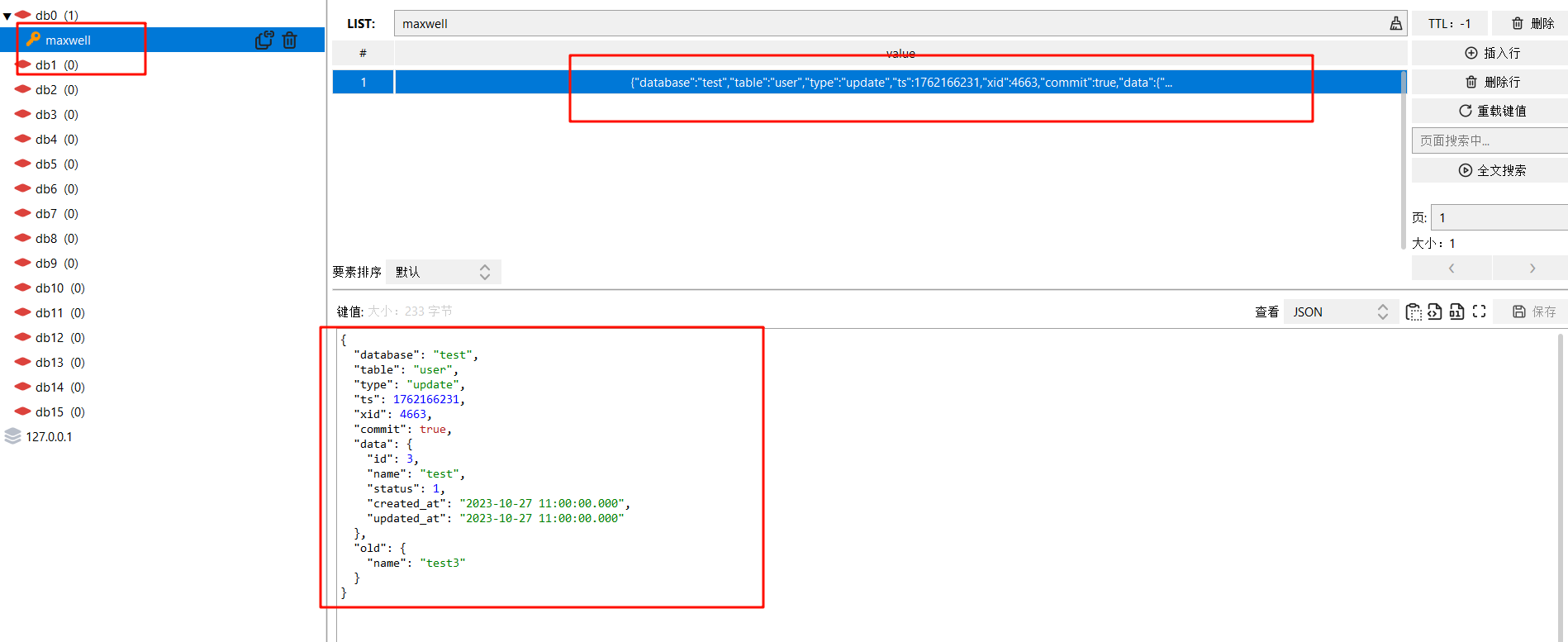This screenshot has width=1568, height=642.
Task: Start full text search with 全文搜索
Action: click(1492, 170)
